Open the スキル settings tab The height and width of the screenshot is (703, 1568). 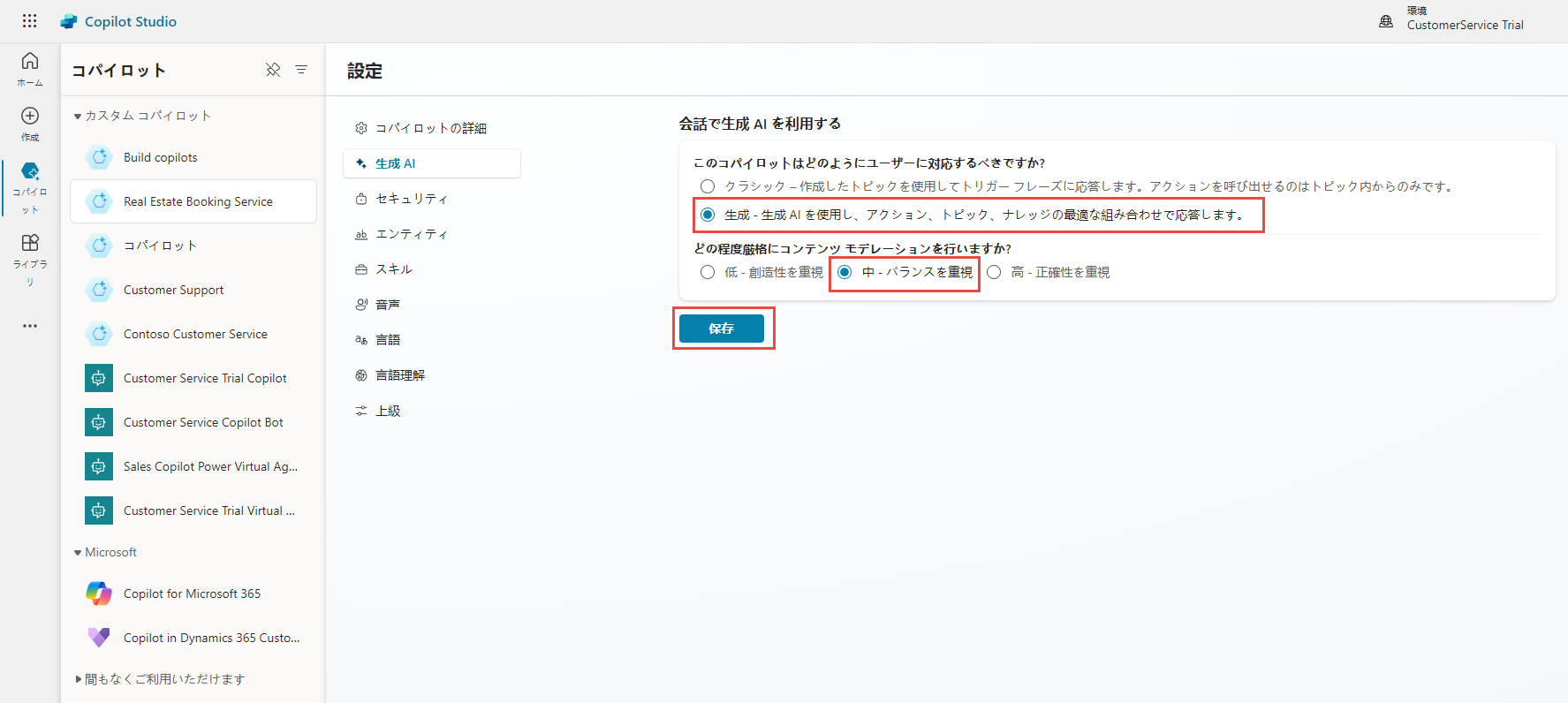coord(432,269)
